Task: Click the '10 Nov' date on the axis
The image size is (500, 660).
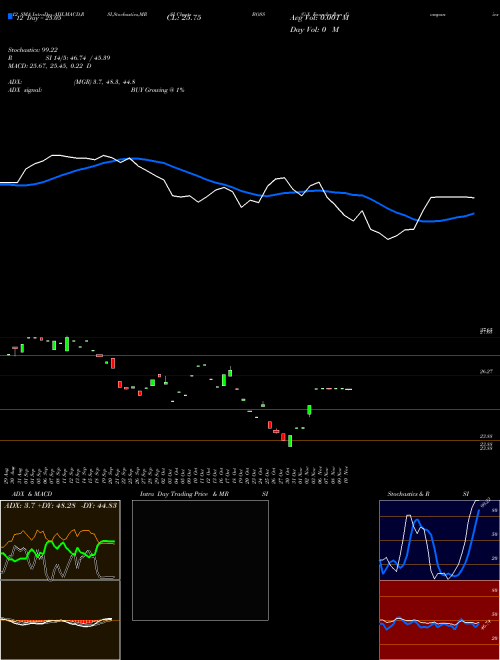Action: point(346,475)
